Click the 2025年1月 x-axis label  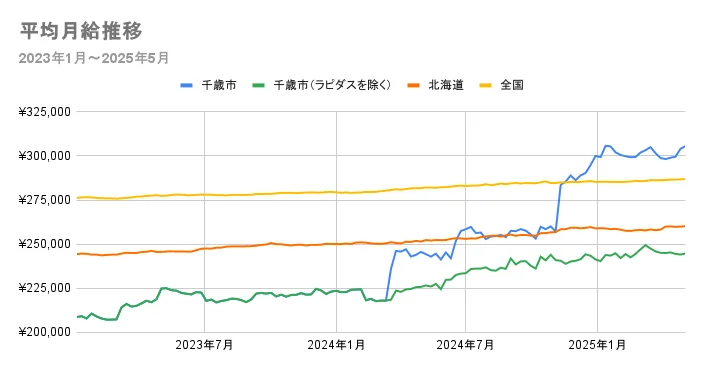(x=597, y=345)
